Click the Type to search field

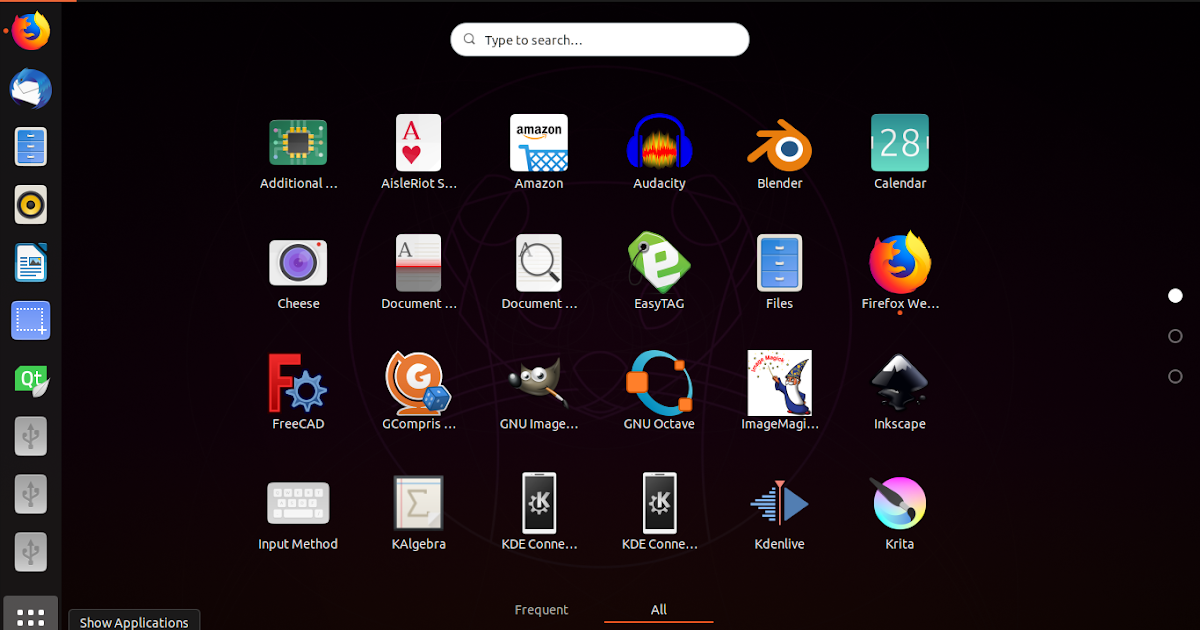(600, 40)
